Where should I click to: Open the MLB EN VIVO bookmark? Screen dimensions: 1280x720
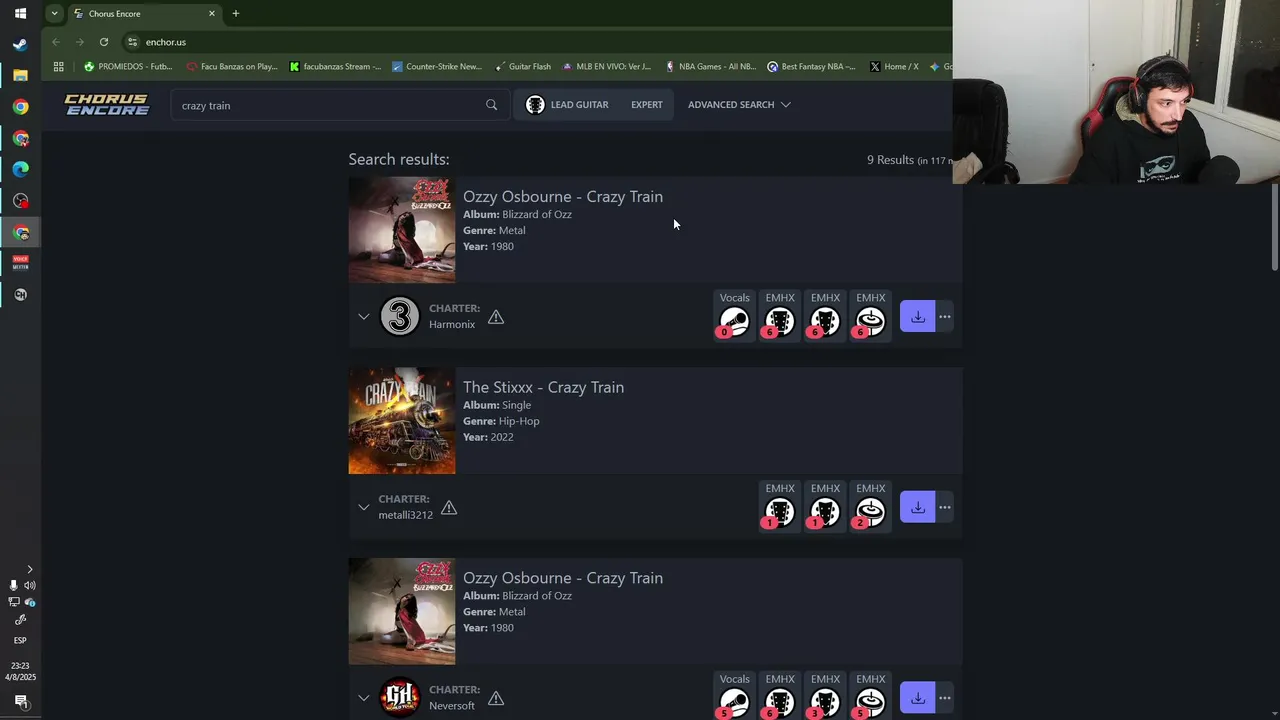point(606,67)
